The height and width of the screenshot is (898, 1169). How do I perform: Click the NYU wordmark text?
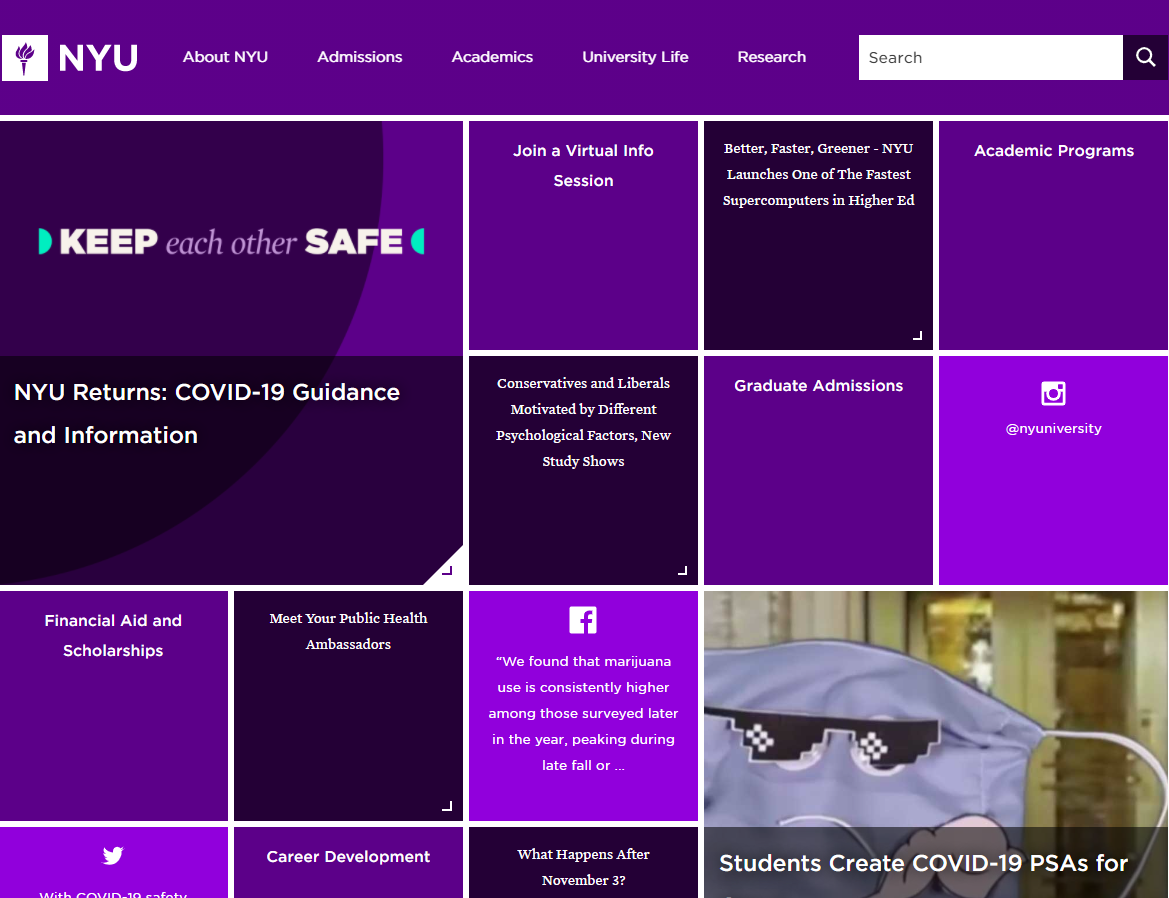click(98, 58)
